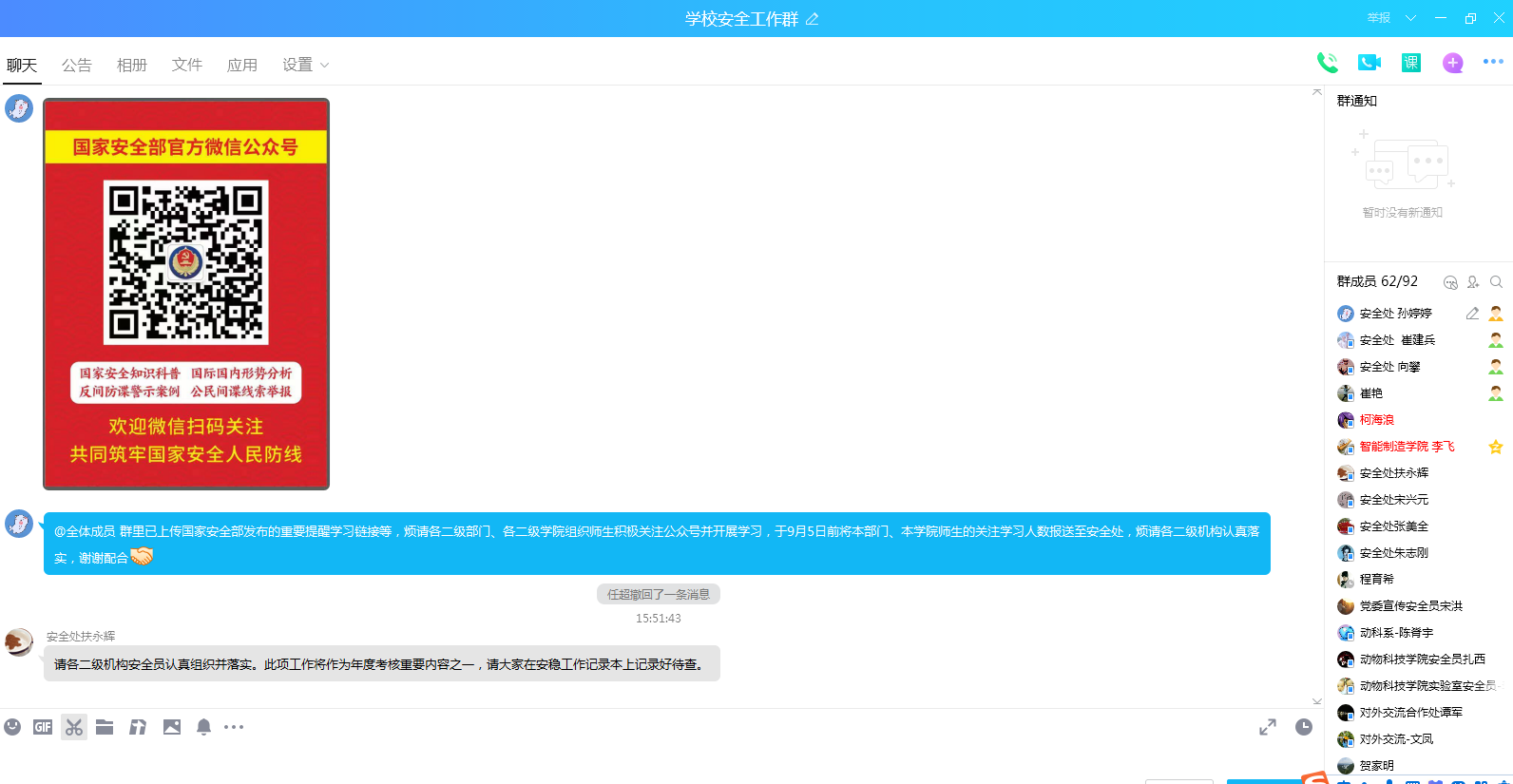Send a file via folder icon
1513x784 pixels.
(105, 727)
